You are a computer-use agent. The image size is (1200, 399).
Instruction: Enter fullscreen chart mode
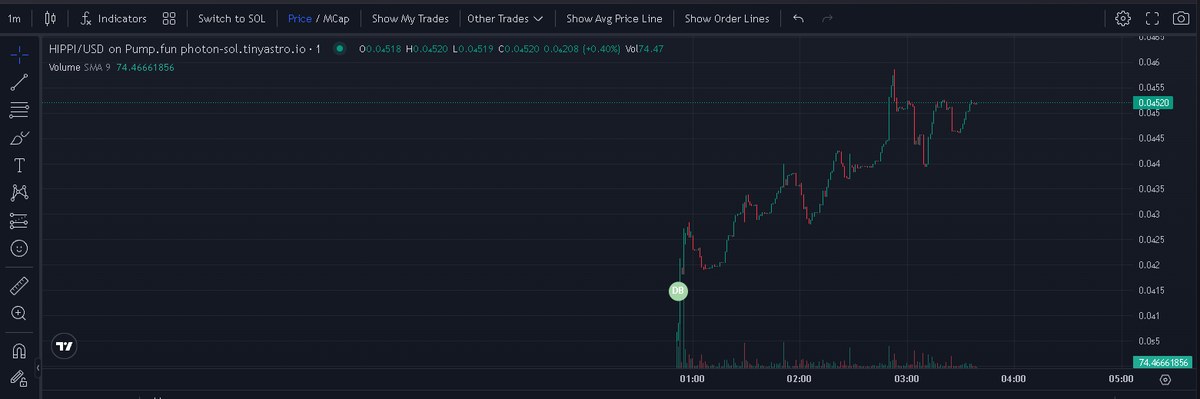tap(1152, 18)
